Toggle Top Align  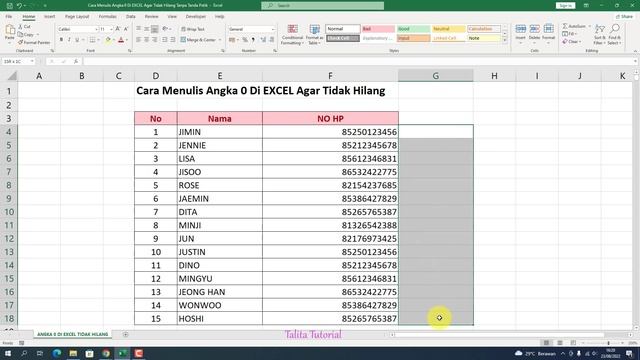[139, 29]
